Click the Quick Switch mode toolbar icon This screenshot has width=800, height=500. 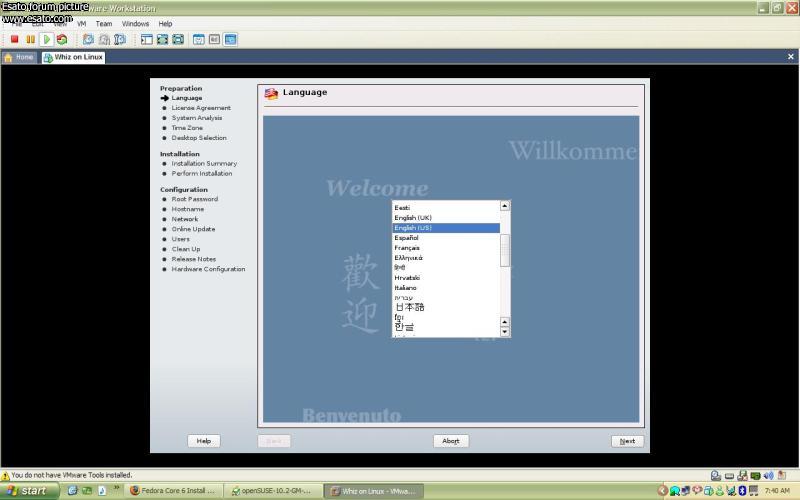pyautogui.click(x=178, y=39)
